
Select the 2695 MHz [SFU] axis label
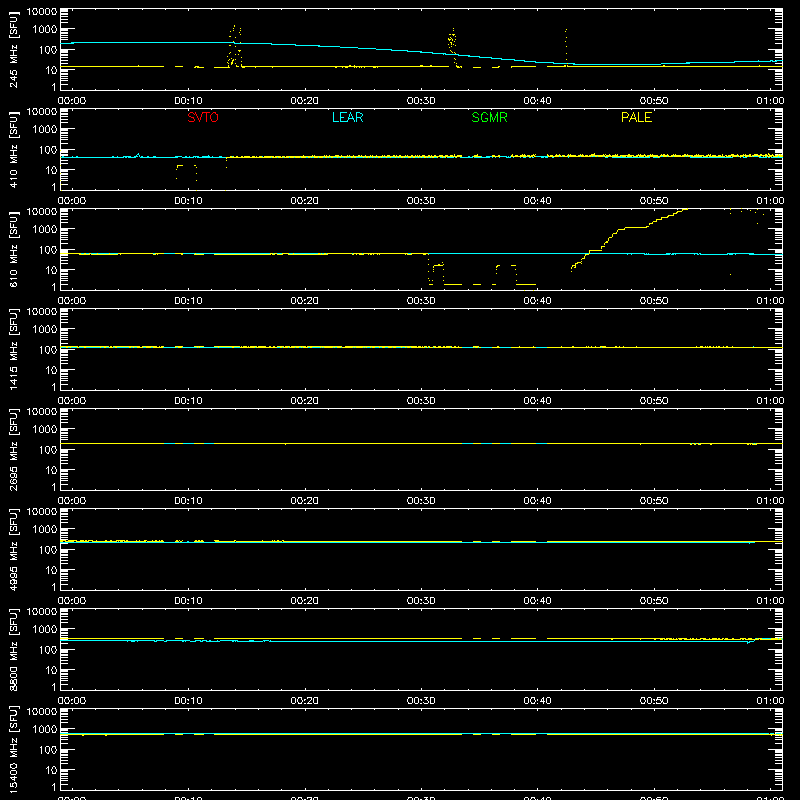click(13, 449)
